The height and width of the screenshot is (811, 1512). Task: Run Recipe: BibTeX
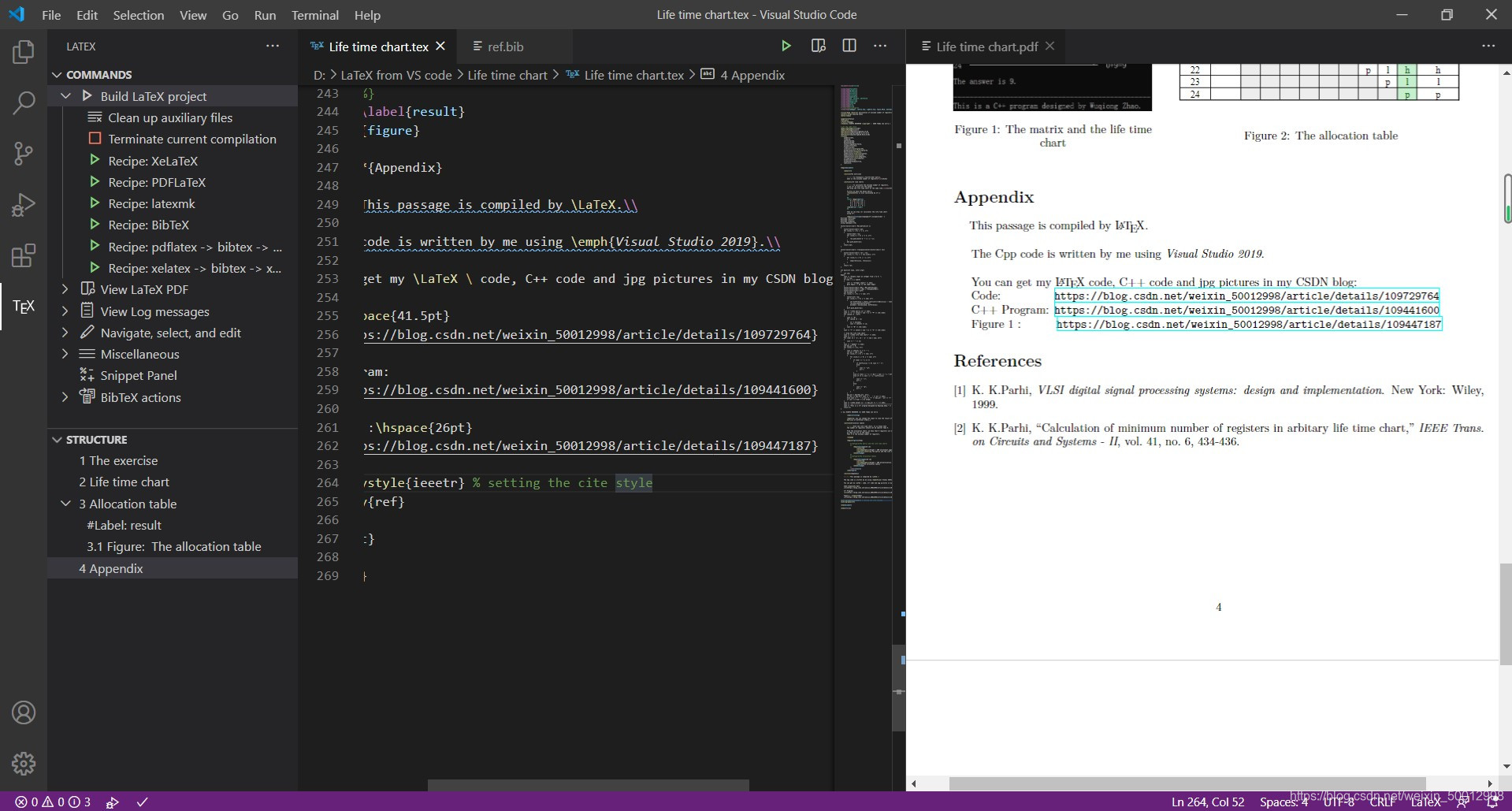148,225
